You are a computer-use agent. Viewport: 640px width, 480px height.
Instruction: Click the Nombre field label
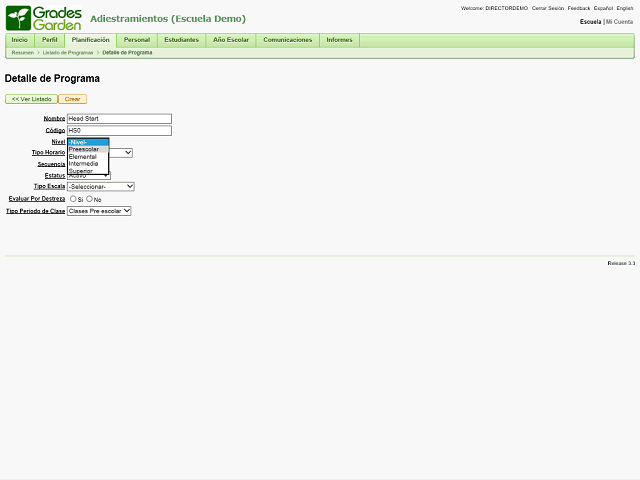pyautogui.click(x=54, y=119)
